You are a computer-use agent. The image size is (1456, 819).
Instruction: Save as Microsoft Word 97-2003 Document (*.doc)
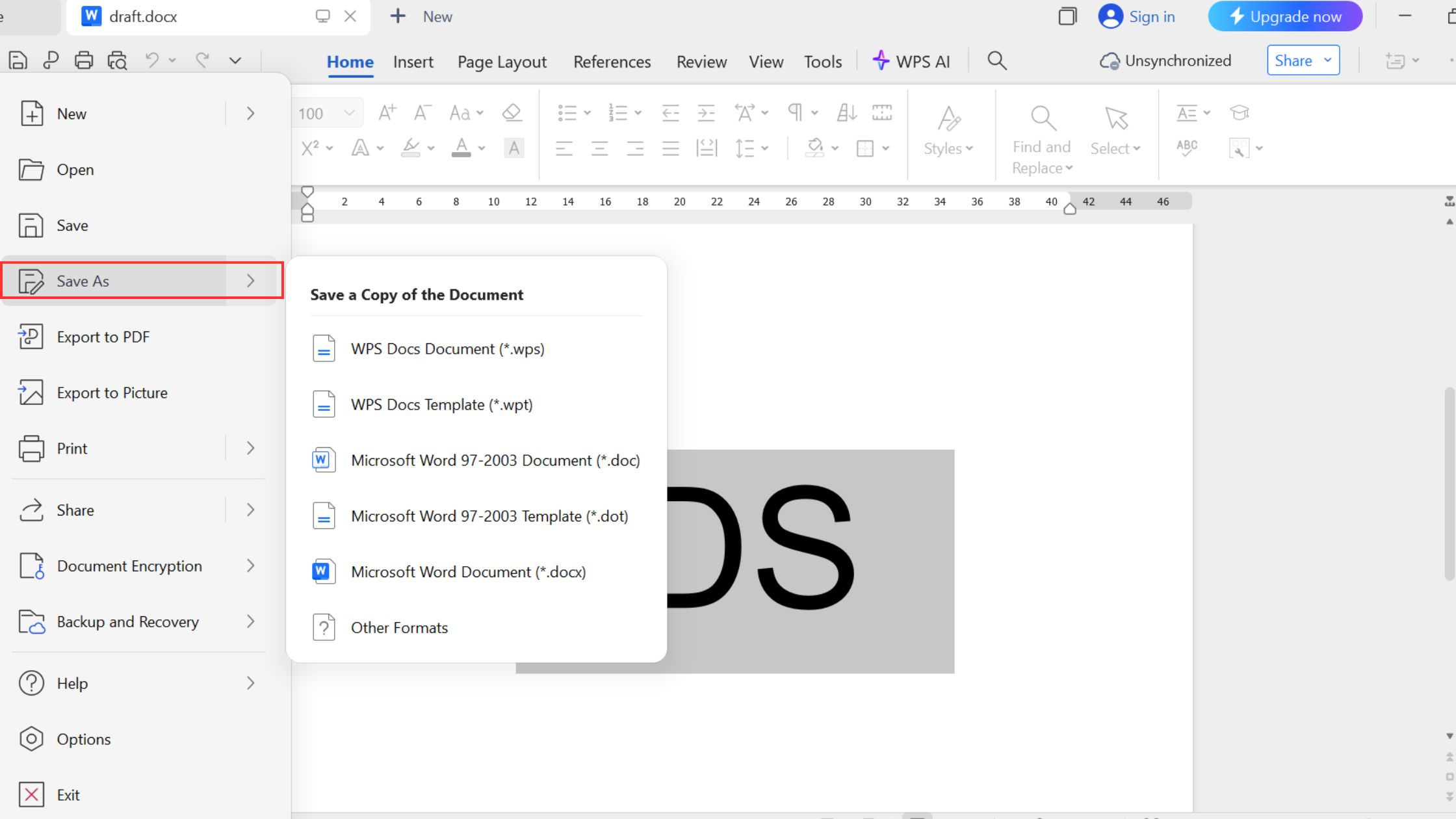coord(476,460)
